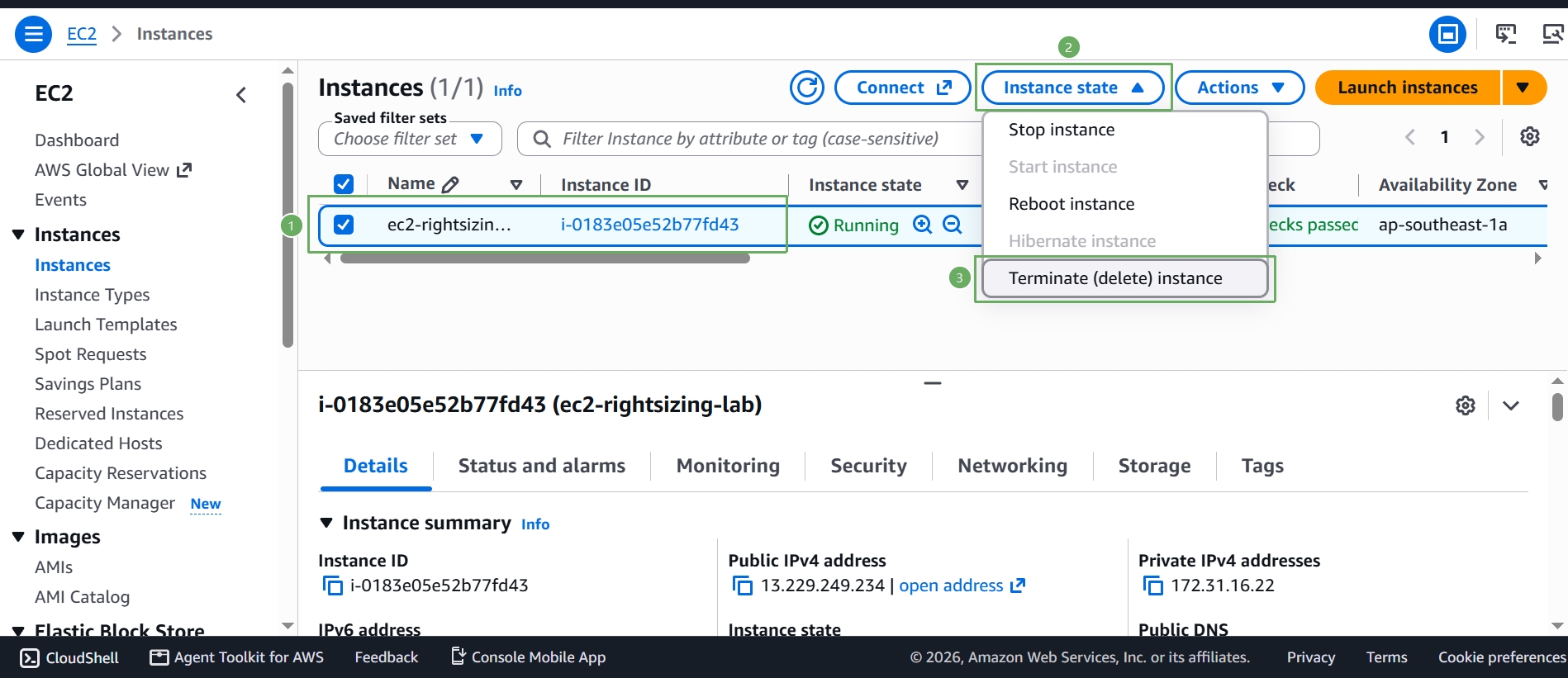Open Spot Requests in sidebar
This screenshot has width=1568, height=678.
[x=91, y=354]
